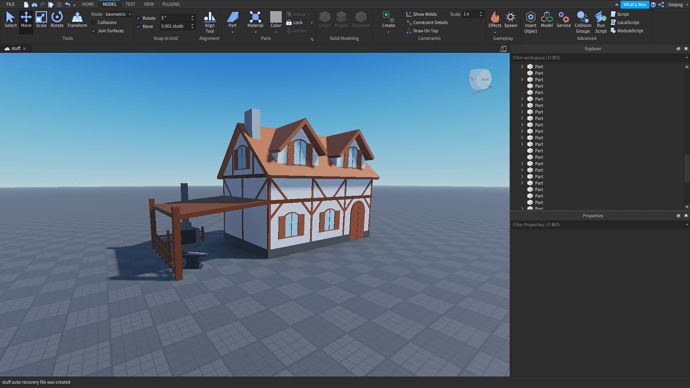Open the Scale 1x dropdown
This screenshot has height=388, width=690.
(x=472, y=14)
